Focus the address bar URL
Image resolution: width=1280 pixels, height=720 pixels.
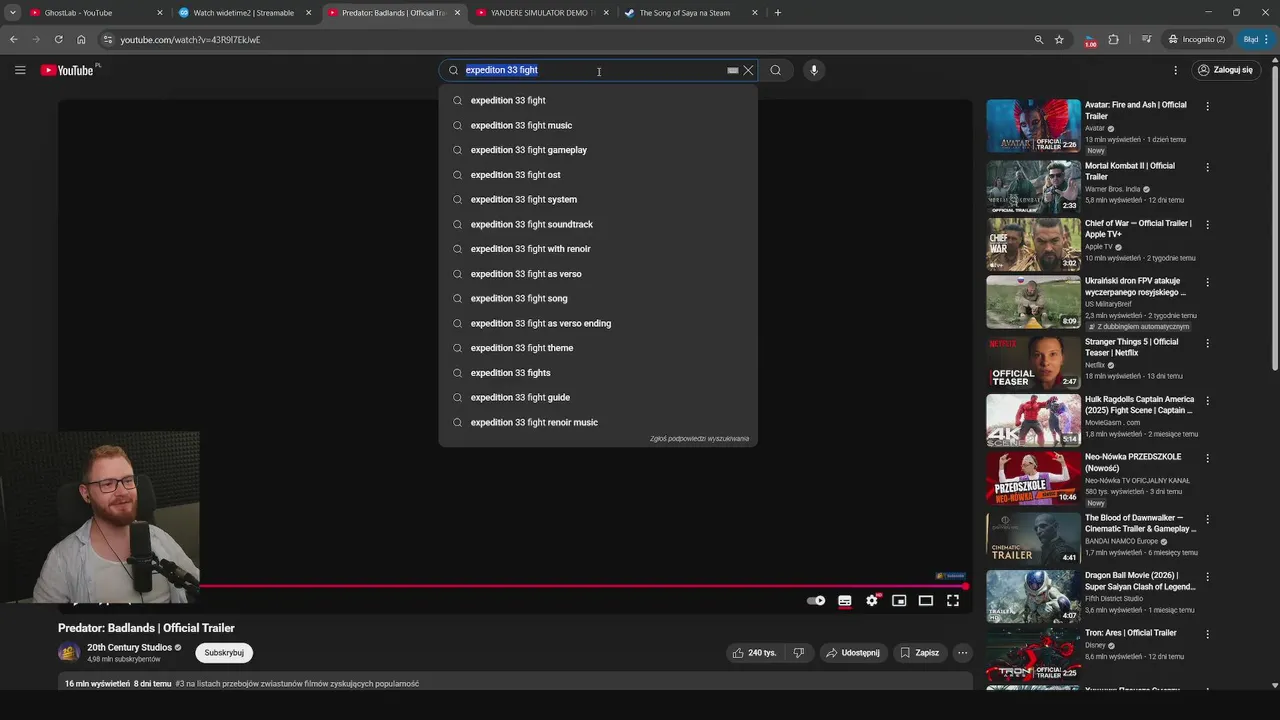190,40
